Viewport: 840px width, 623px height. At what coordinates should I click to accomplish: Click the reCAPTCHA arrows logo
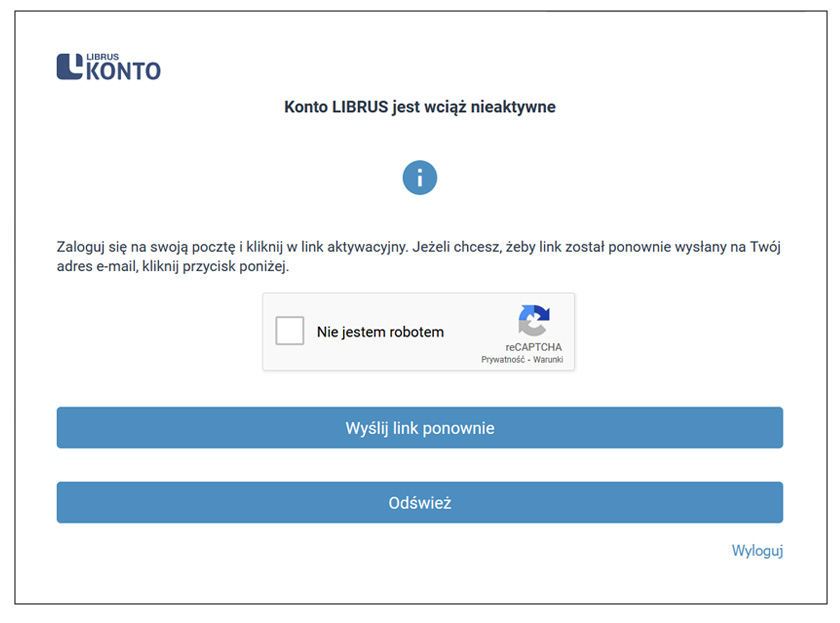pyautogui.click(x=533, y=321)
